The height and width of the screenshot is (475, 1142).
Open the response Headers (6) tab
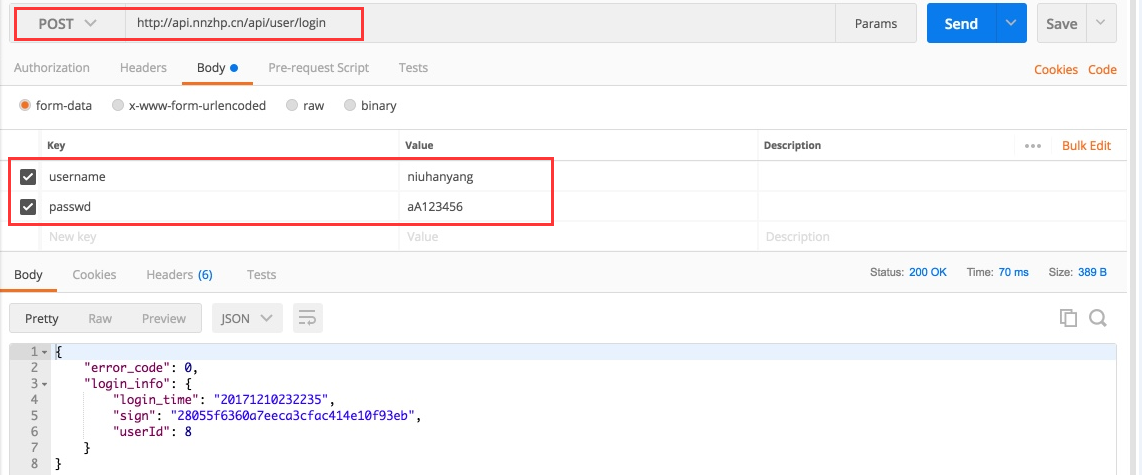click(179, 275)
